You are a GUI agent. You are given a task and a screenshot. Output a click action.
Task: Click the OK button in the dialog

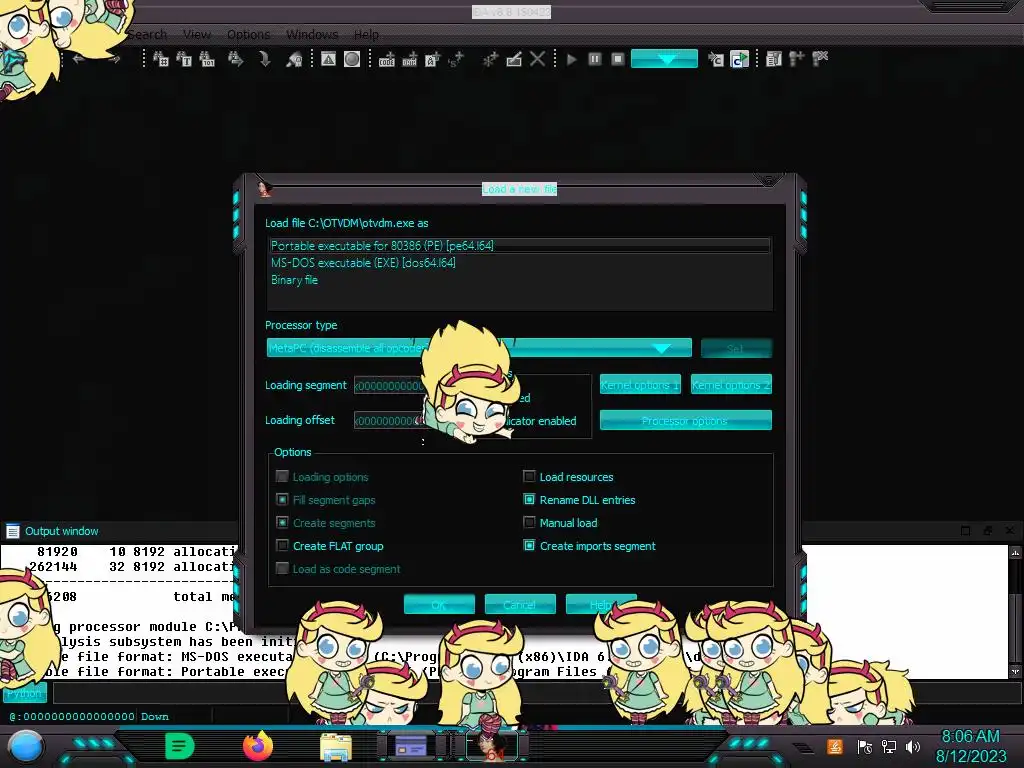pos(439,604)
